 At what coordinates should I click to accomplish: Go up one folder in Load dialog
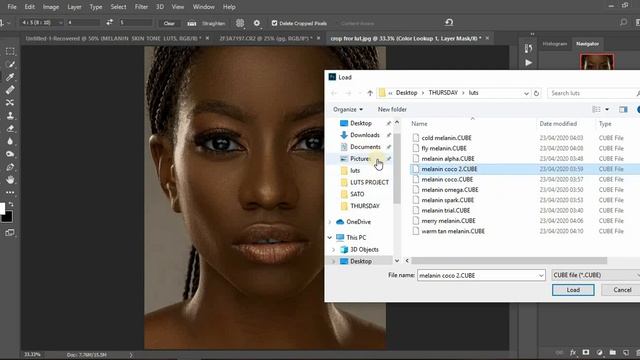370,93
